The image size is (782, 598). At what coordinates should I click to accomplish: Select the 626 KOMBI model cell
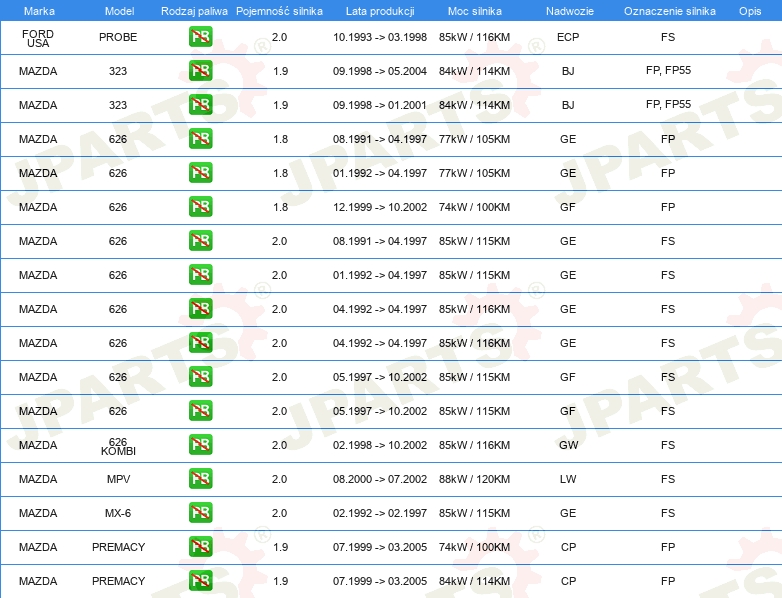(118, 446)
